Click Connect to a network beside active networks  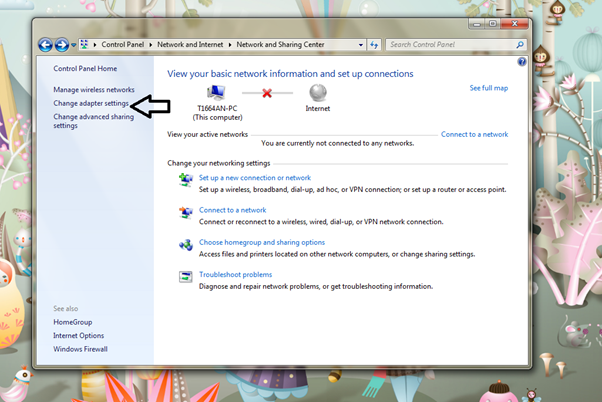(475, 134)
